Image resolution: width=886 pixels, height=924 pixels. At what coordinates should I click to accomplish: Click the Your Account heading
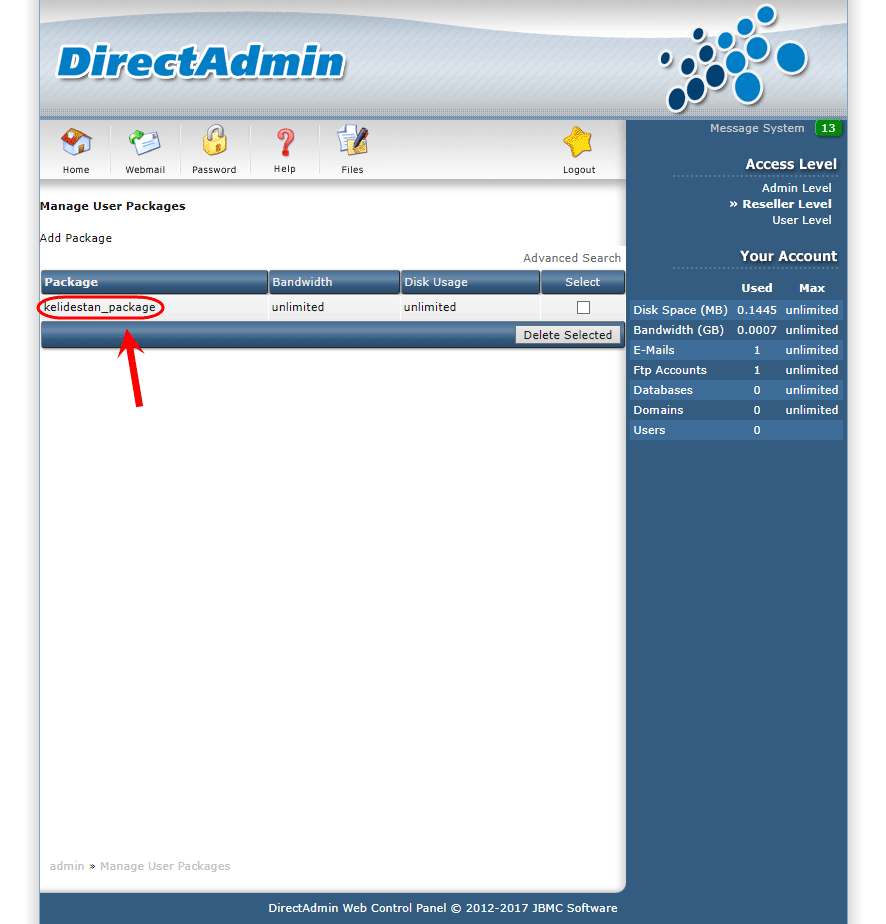788,256
